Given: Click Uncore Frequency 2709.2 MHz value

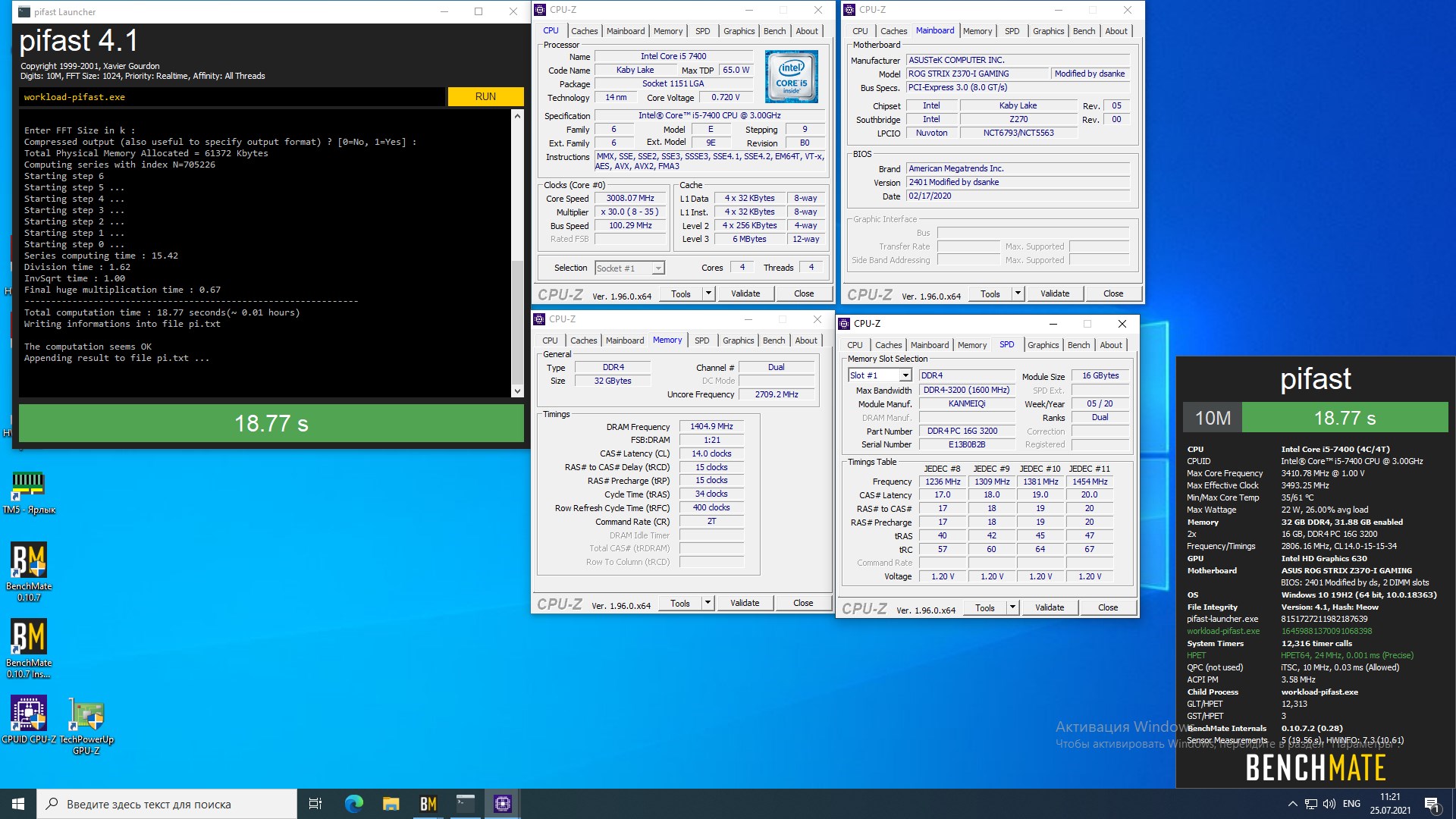Looking at the screenshot, I should point(777,394).
